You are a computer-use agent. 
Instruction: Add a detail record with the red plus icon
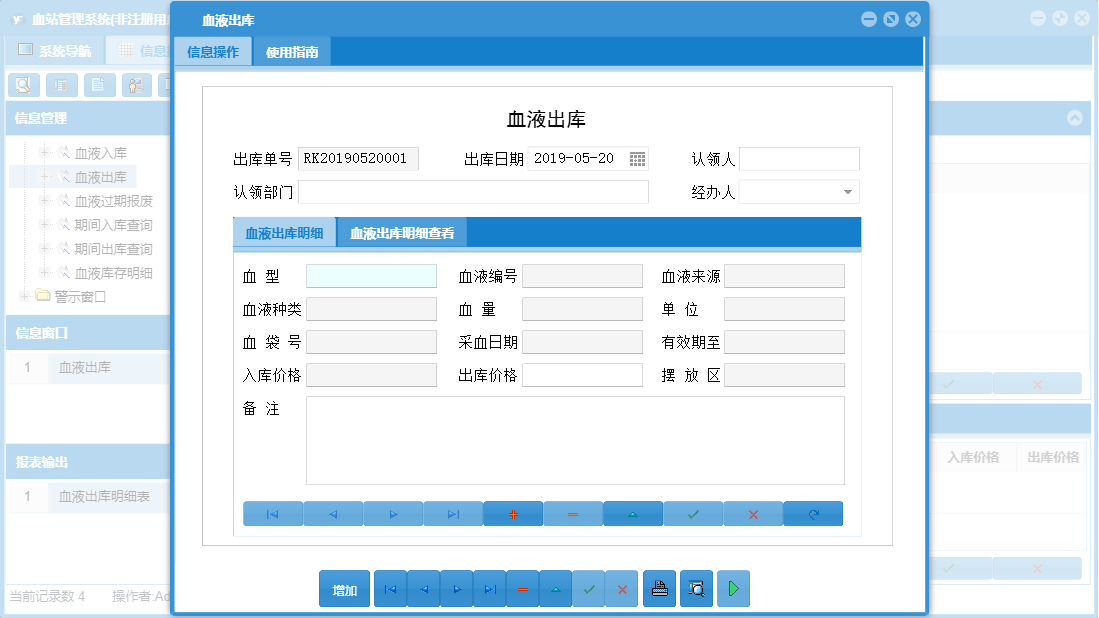click(x=513, y=513)
